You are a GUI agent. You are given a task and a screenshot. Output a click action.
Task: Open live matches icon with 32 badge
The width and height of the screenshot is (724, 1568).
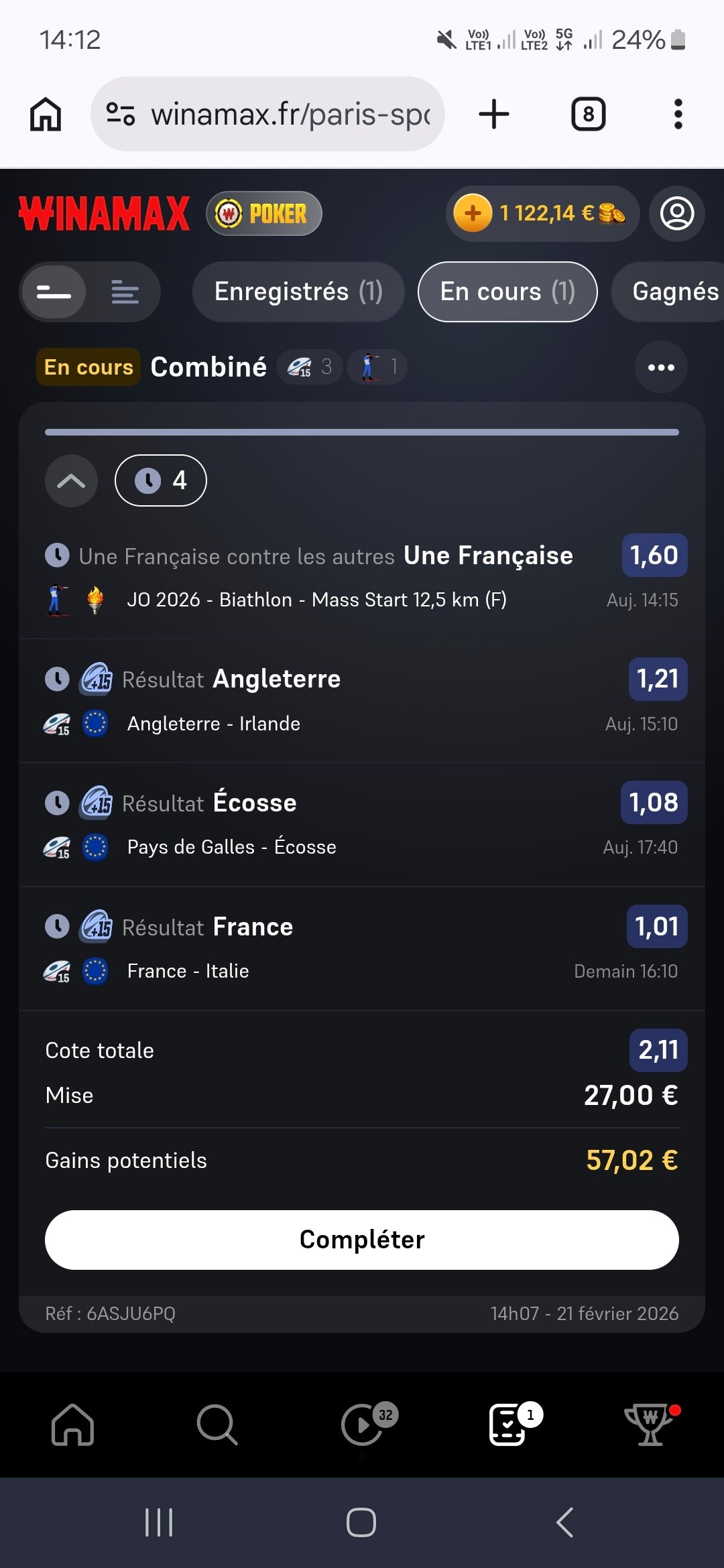click(363, 1424)
